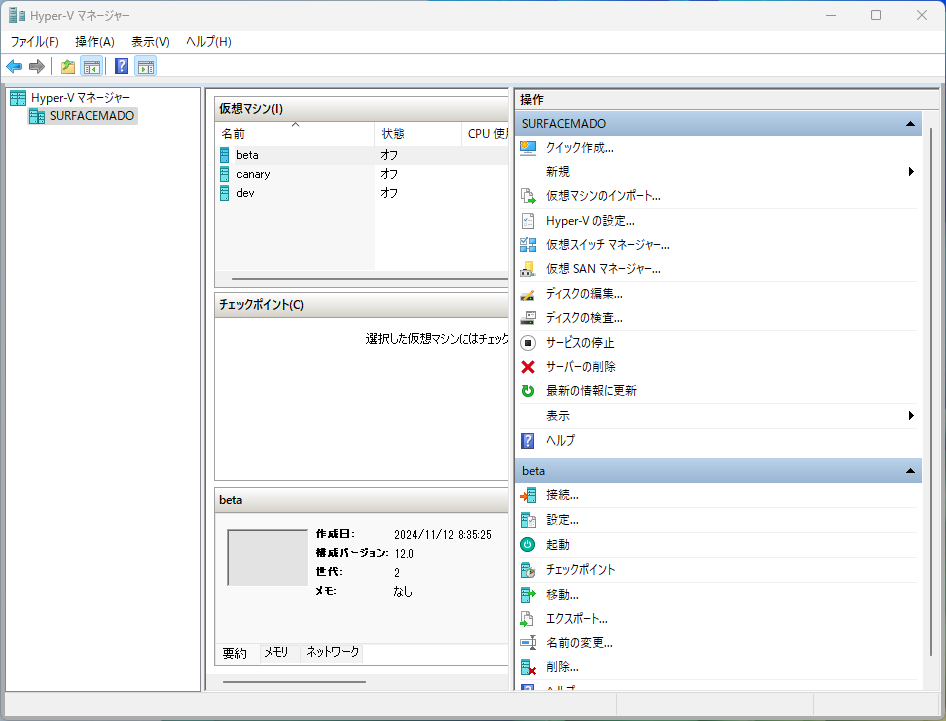
Task: Expand the 表示 submenu arrow in actions
Action: pyautogui.click(x=911, y=416)
